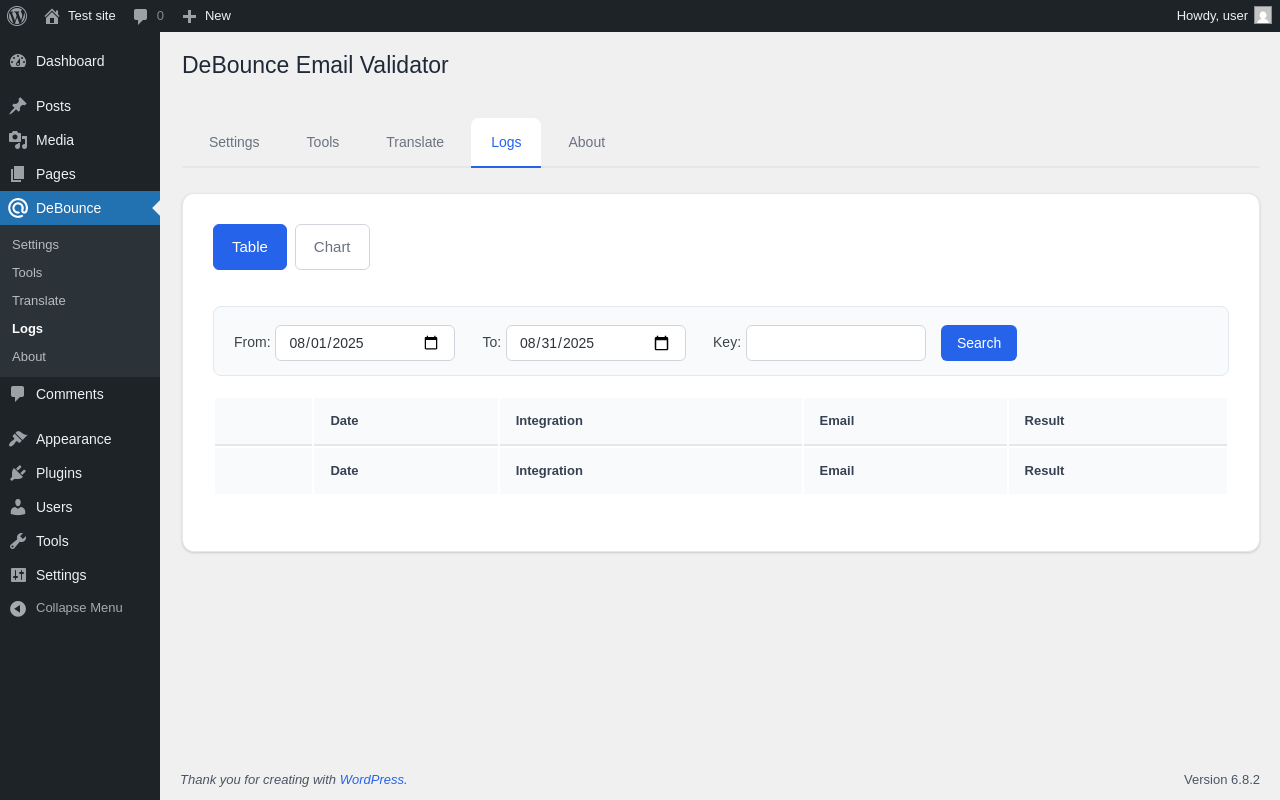Viewport: 1280px width, 800px height.
Task: Click the Posts pushpin icon
Action: tap(18, 106)
